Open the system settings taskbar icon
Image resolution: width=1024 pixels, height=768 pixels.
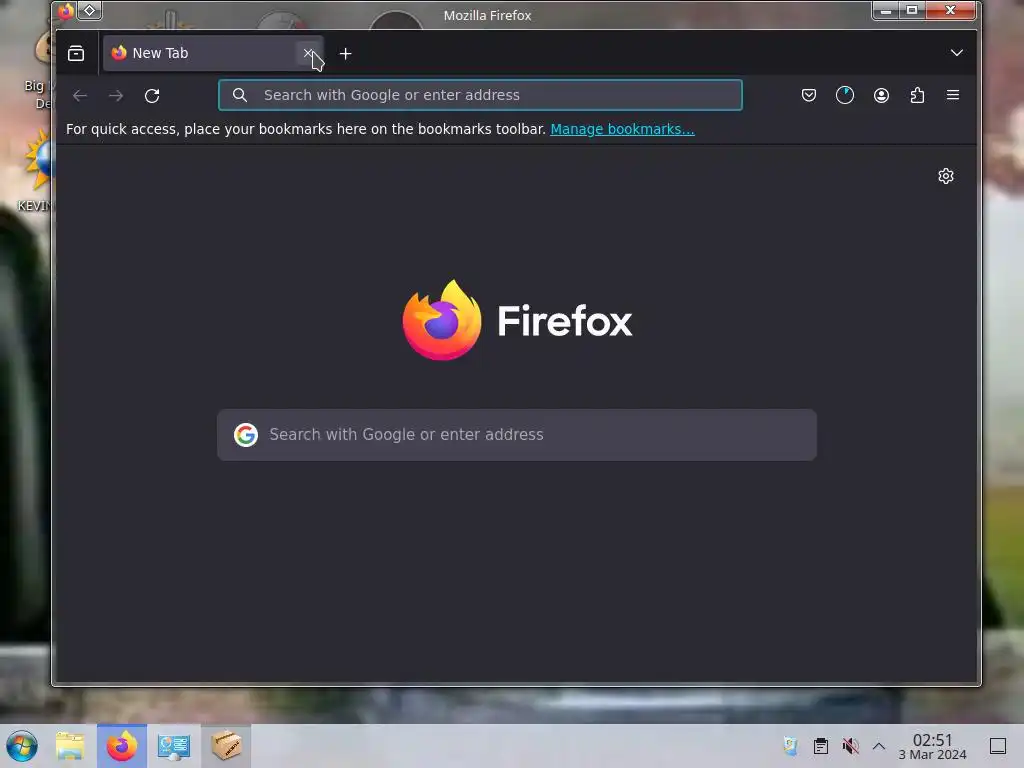(174, 746)
